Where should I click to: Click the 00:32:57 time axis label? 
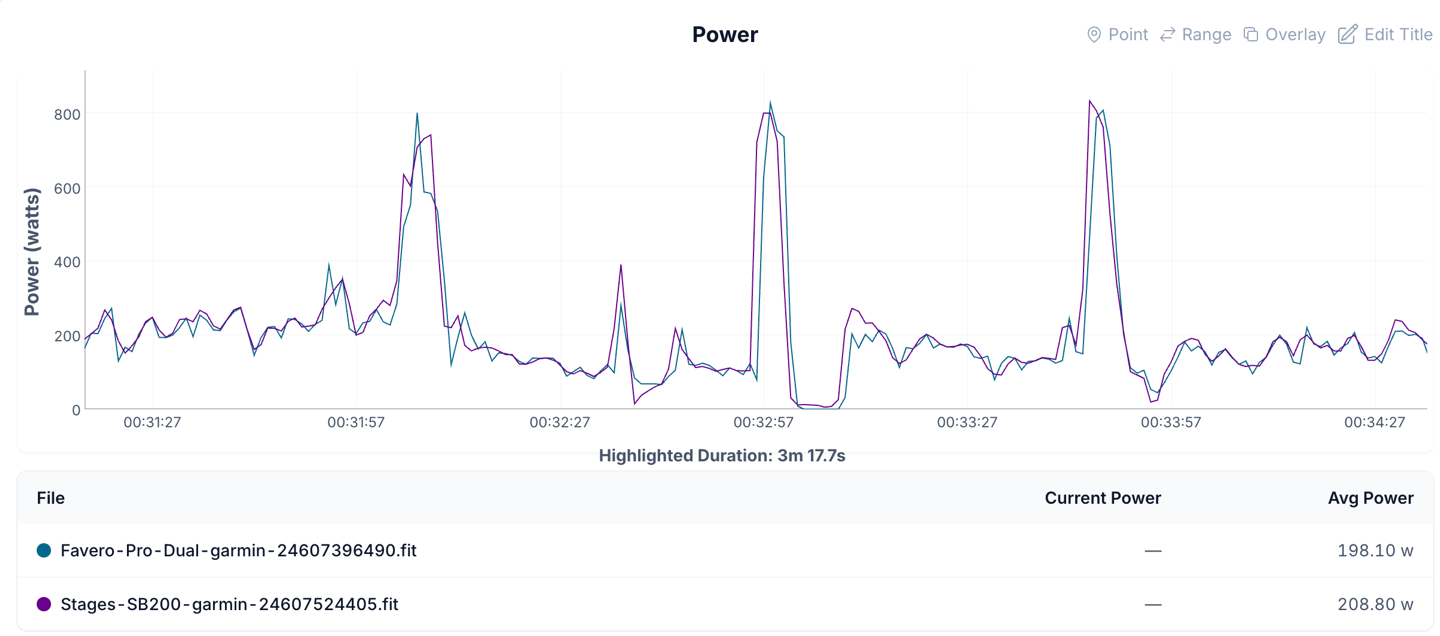(x=764, y=422)
